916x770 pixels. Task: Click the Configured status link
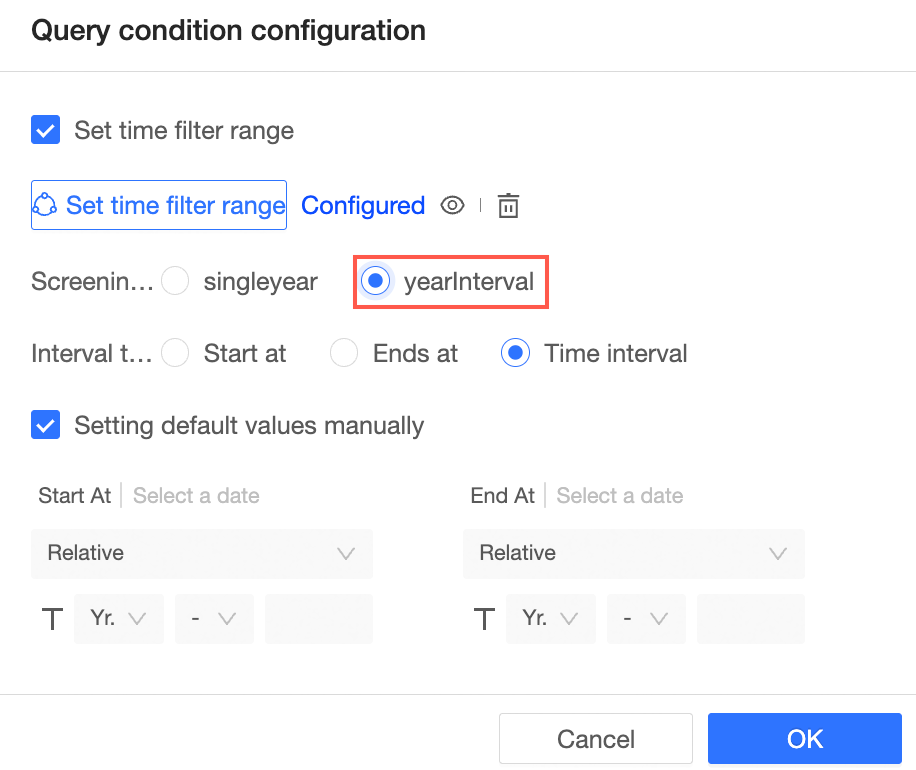click(363, 206)
